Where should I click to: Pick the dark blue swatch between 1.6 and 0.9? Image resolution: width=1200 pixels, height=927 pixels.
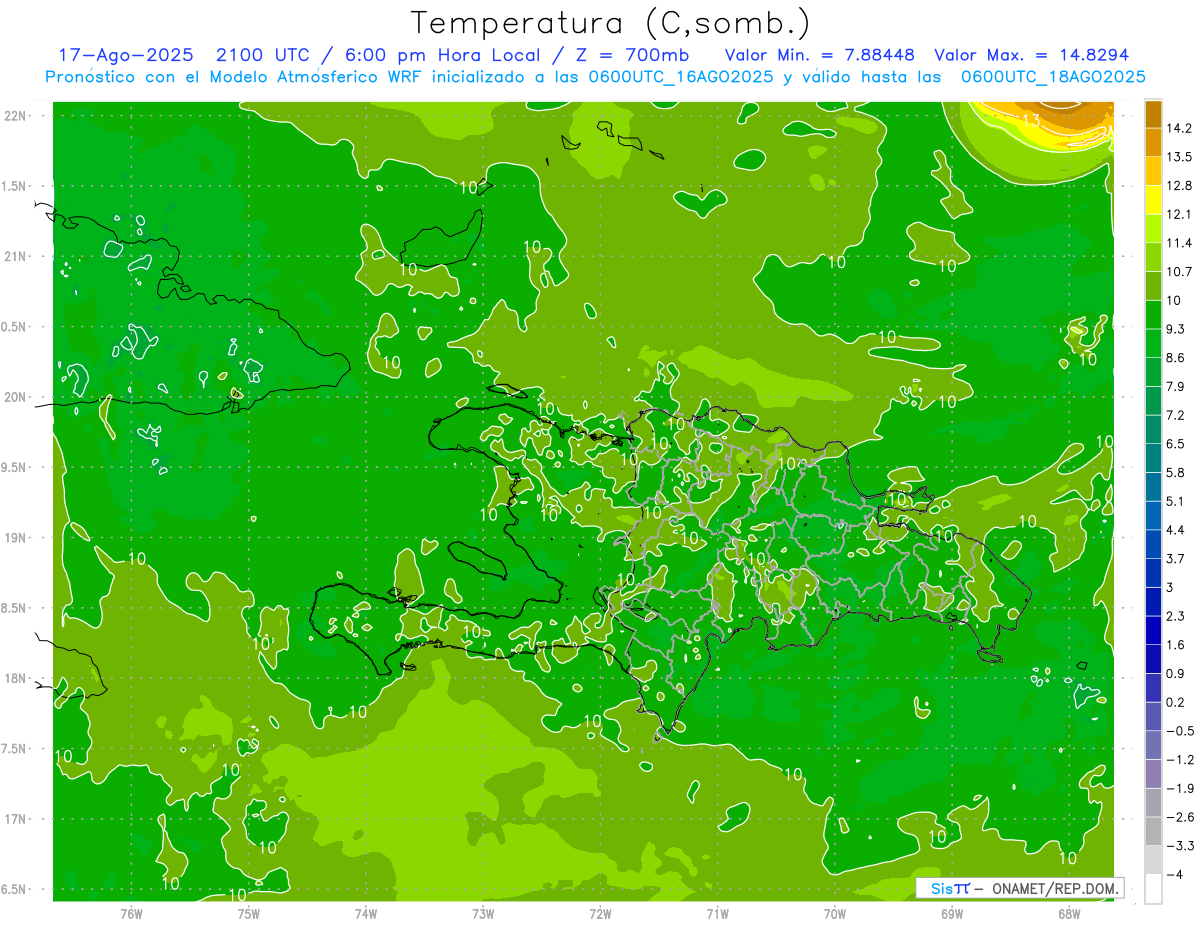click(x=1153, y=659)
